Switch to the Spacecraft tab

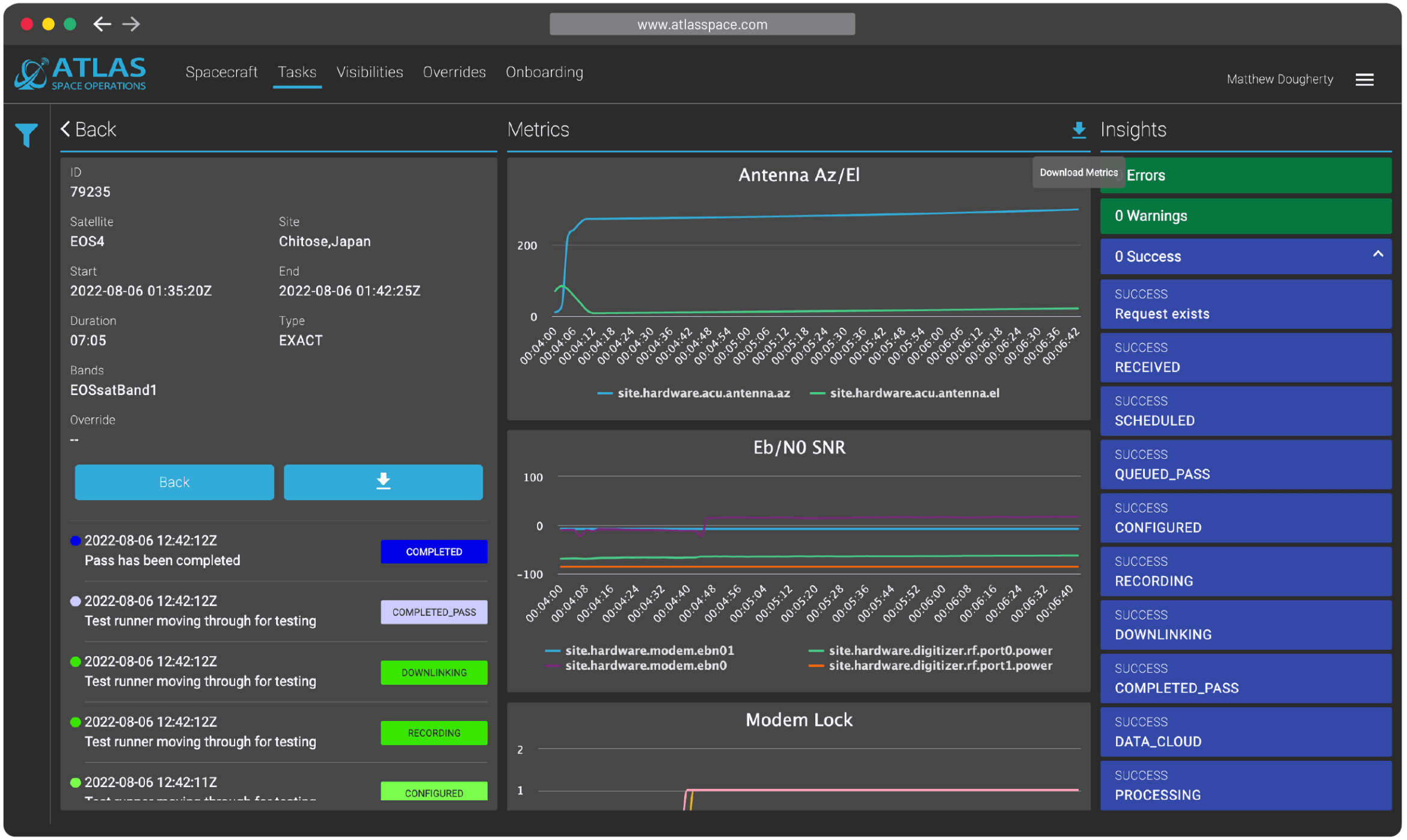pos(221,72)
